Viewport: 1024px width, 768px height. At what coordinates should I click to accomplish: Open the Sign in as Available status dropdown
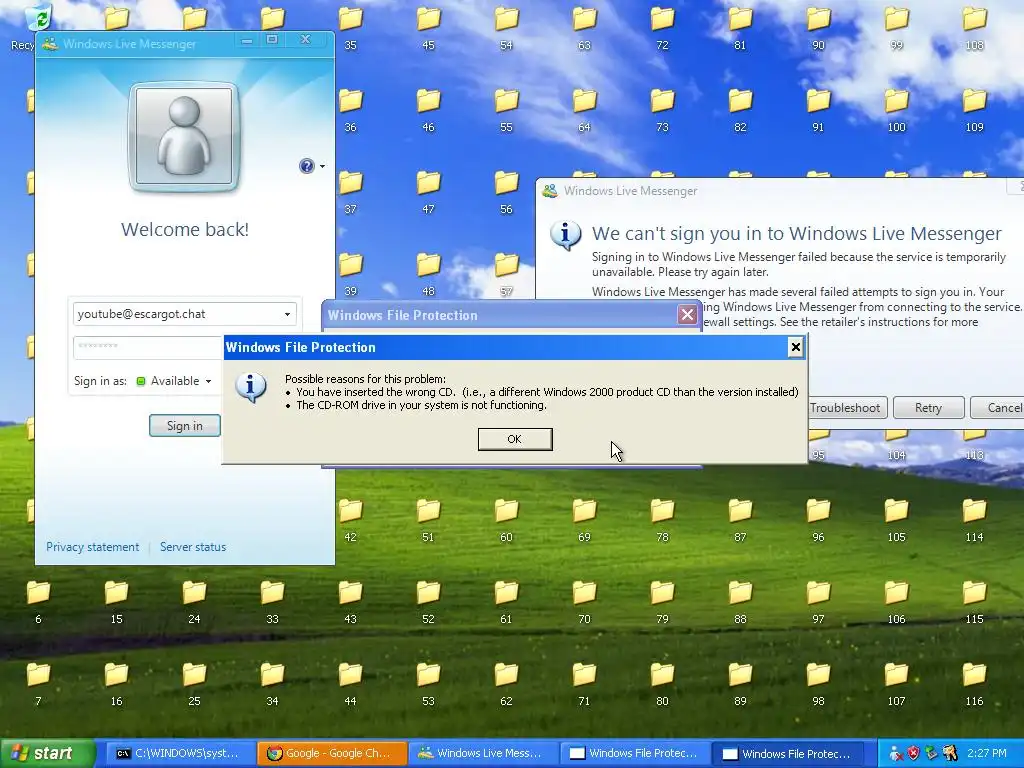[x=174, y=381]
